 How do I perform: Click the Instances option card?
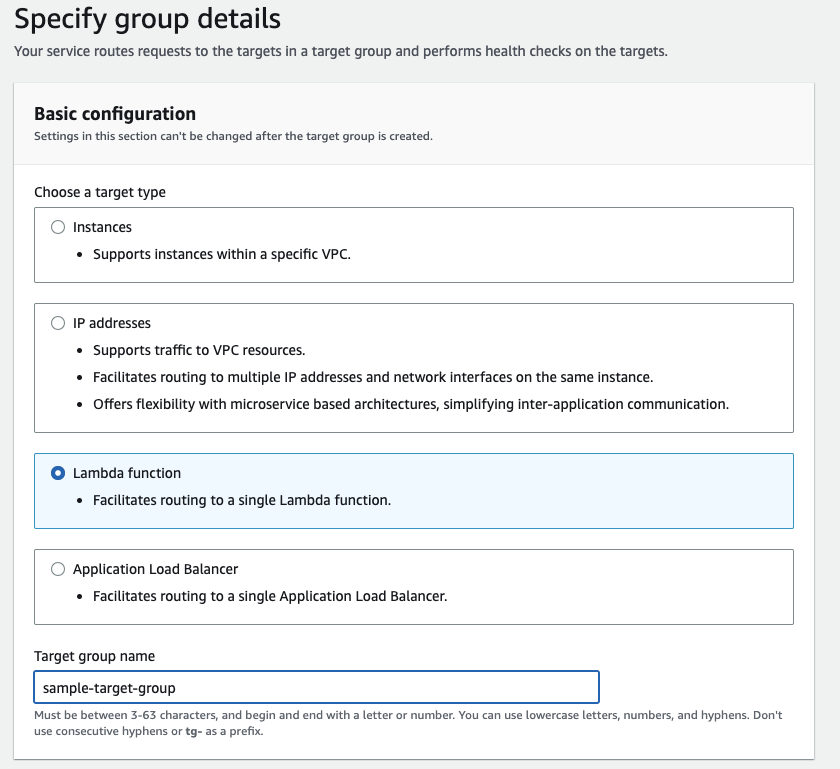414,244
